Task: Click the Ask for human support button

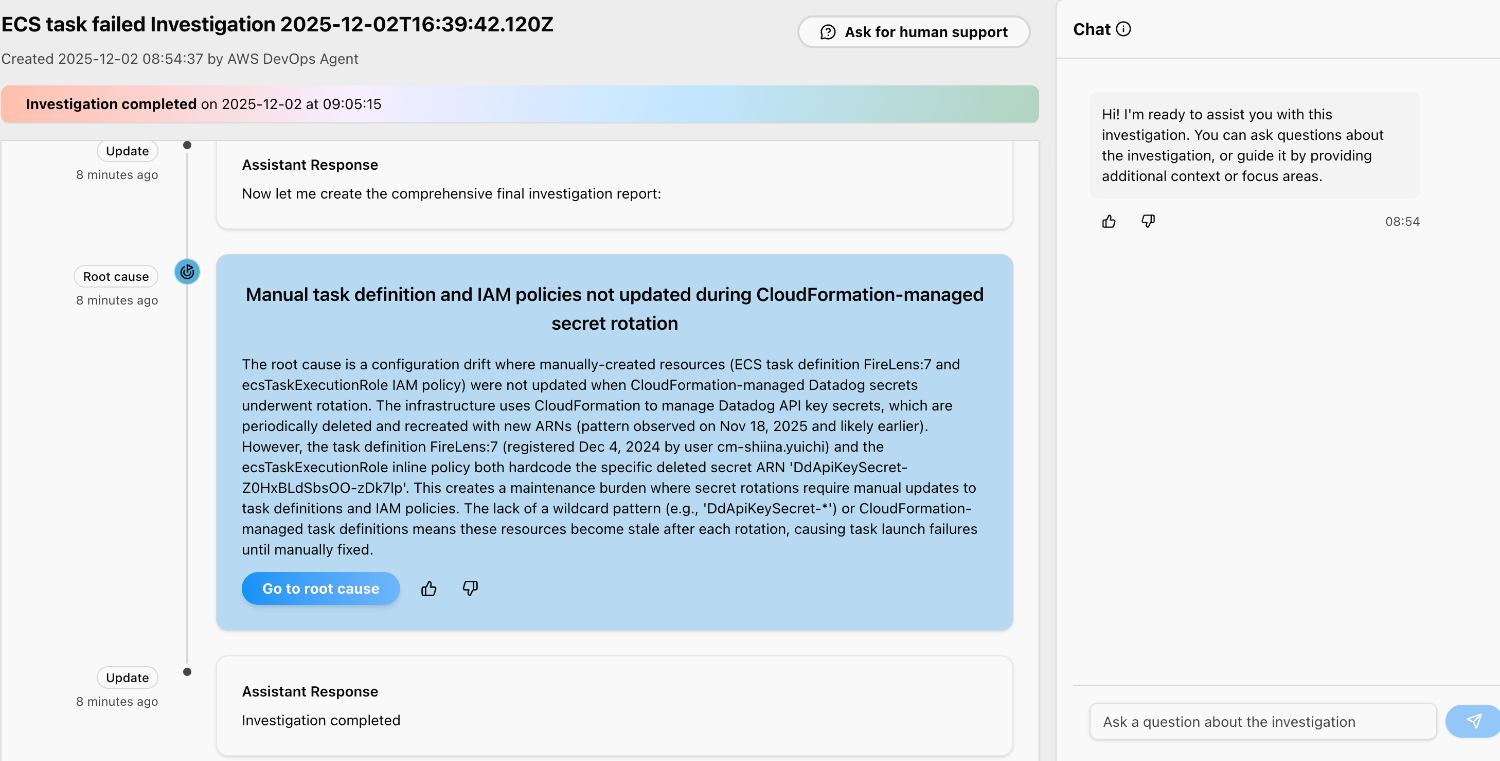Action: pos(913,32)
